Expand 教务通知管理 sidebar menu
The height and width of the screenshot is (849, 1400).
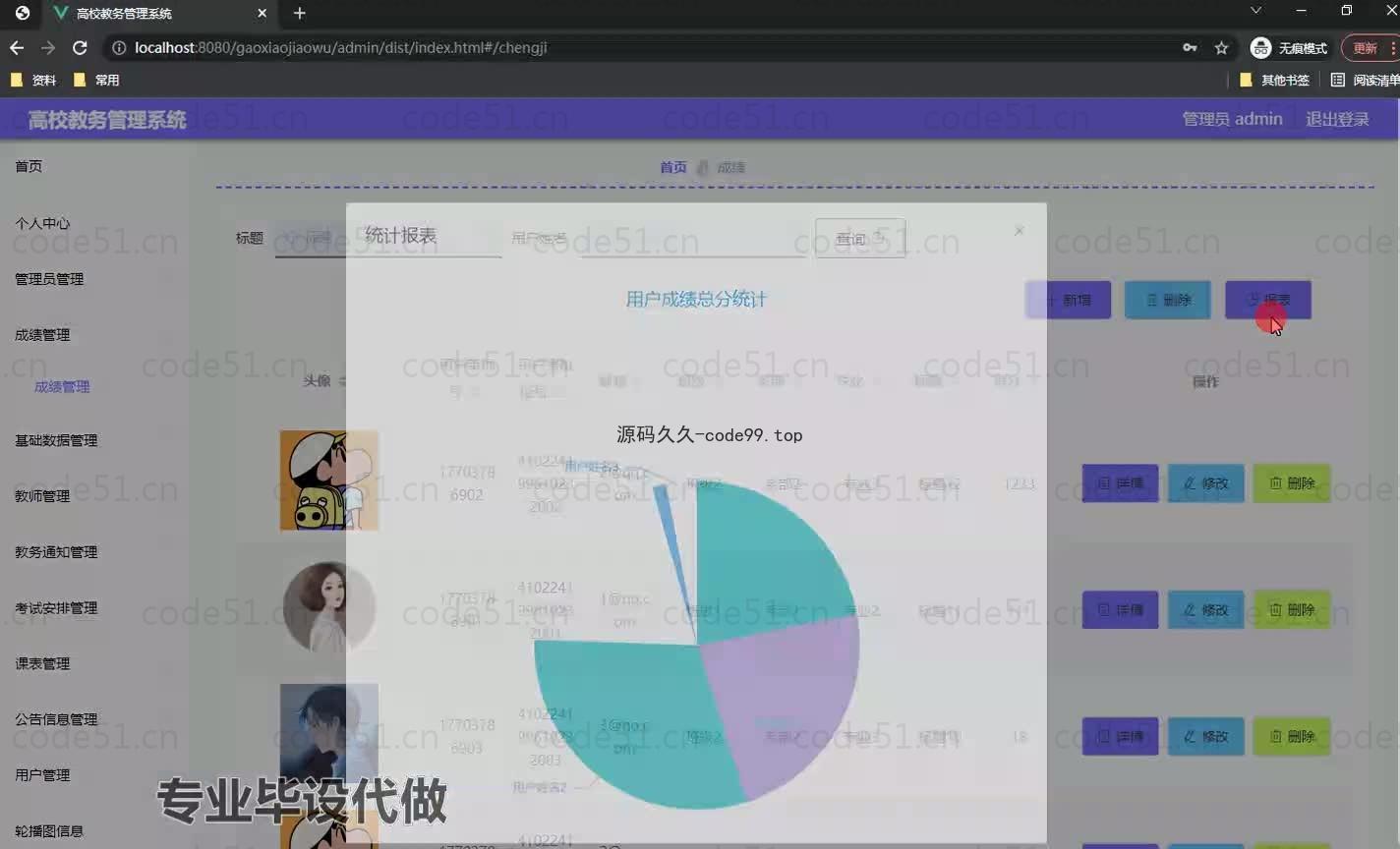[56, 552]
